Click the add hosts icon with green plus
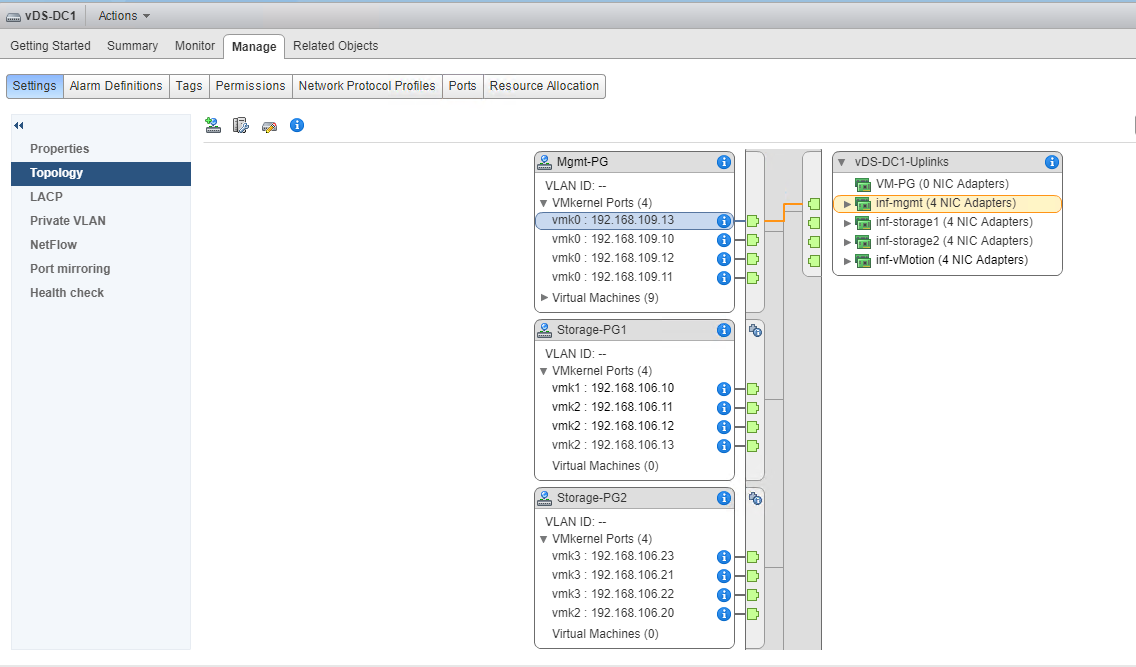 tap(212, 125)
